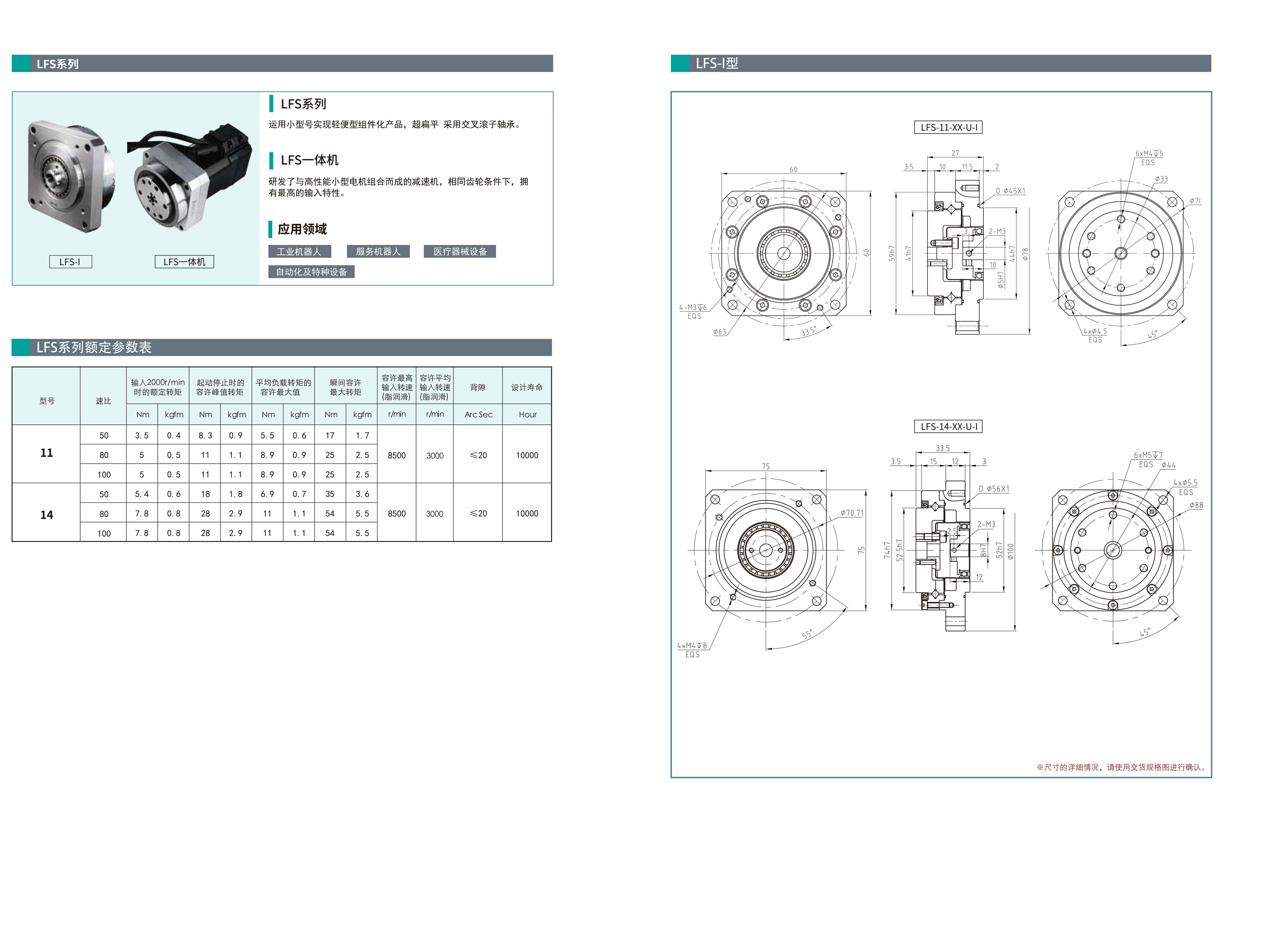The height and width of the screenshot is (927, 1288).
Task: Click the φ33 diameter label
Action: [x=1161, y=179]
